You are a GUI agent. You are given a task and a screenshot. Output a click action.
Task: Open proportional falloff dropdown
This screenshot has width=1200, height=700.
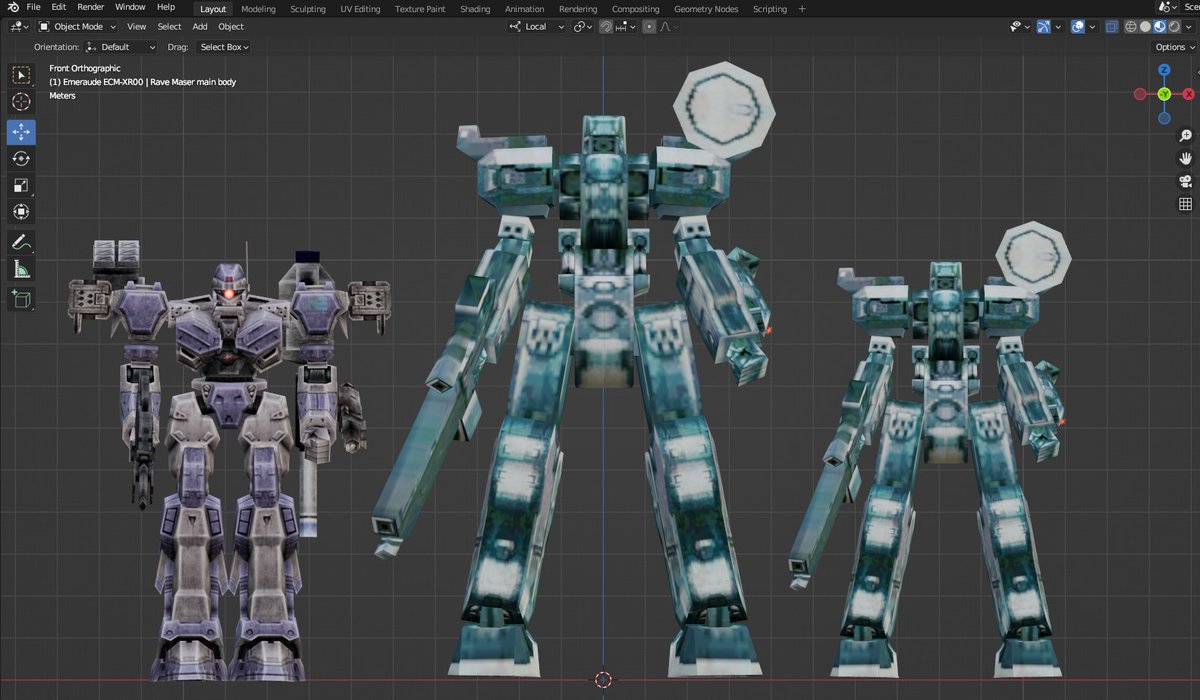[669, 27]
